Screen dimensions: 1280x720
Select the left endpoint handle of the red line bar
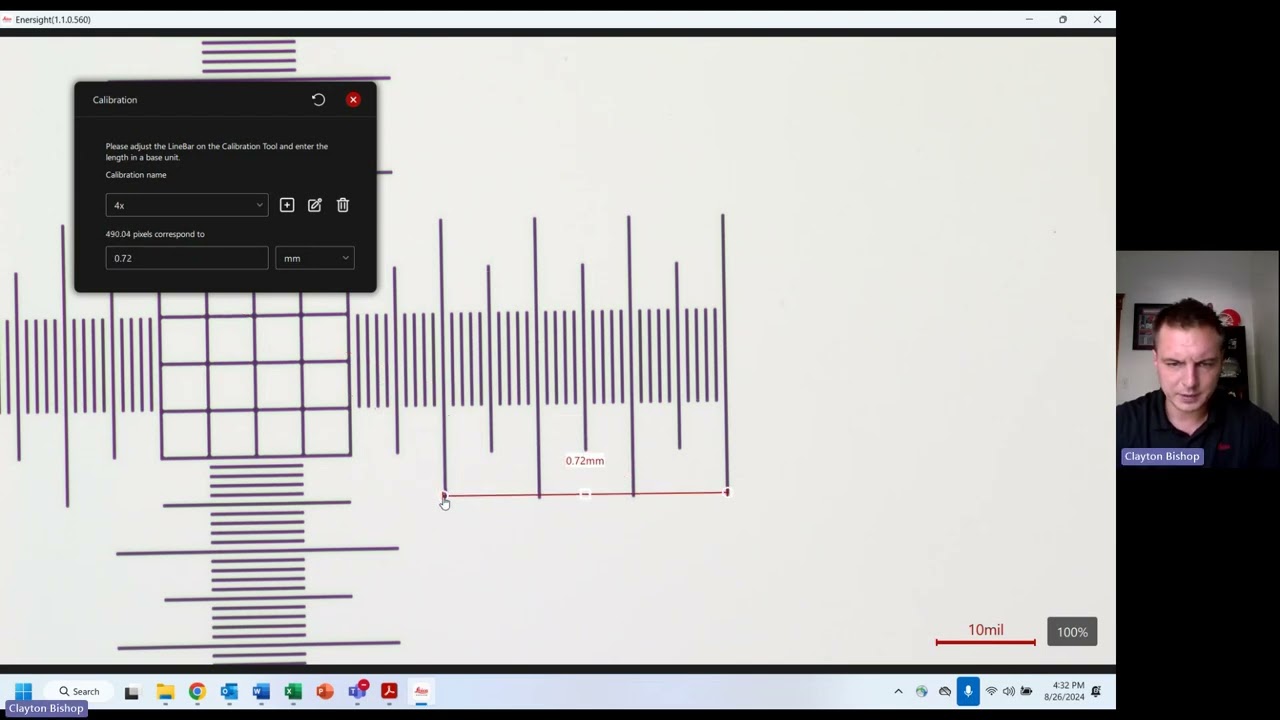point(444,495)
